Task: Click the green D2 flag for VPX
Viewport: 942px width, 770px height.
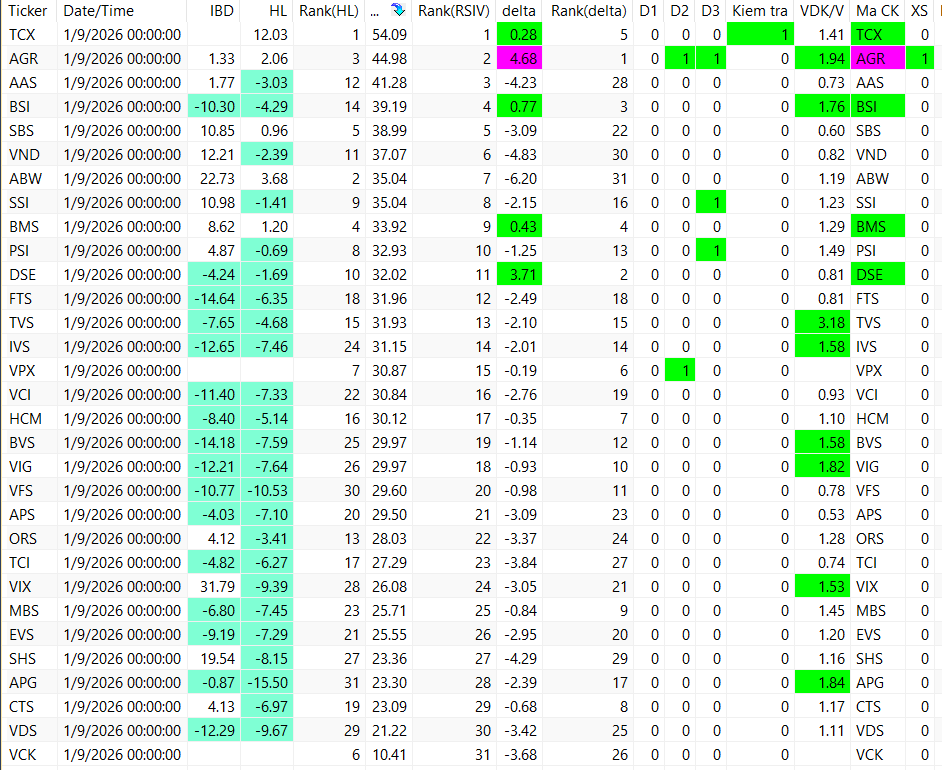Action: (x=680, y=371)
